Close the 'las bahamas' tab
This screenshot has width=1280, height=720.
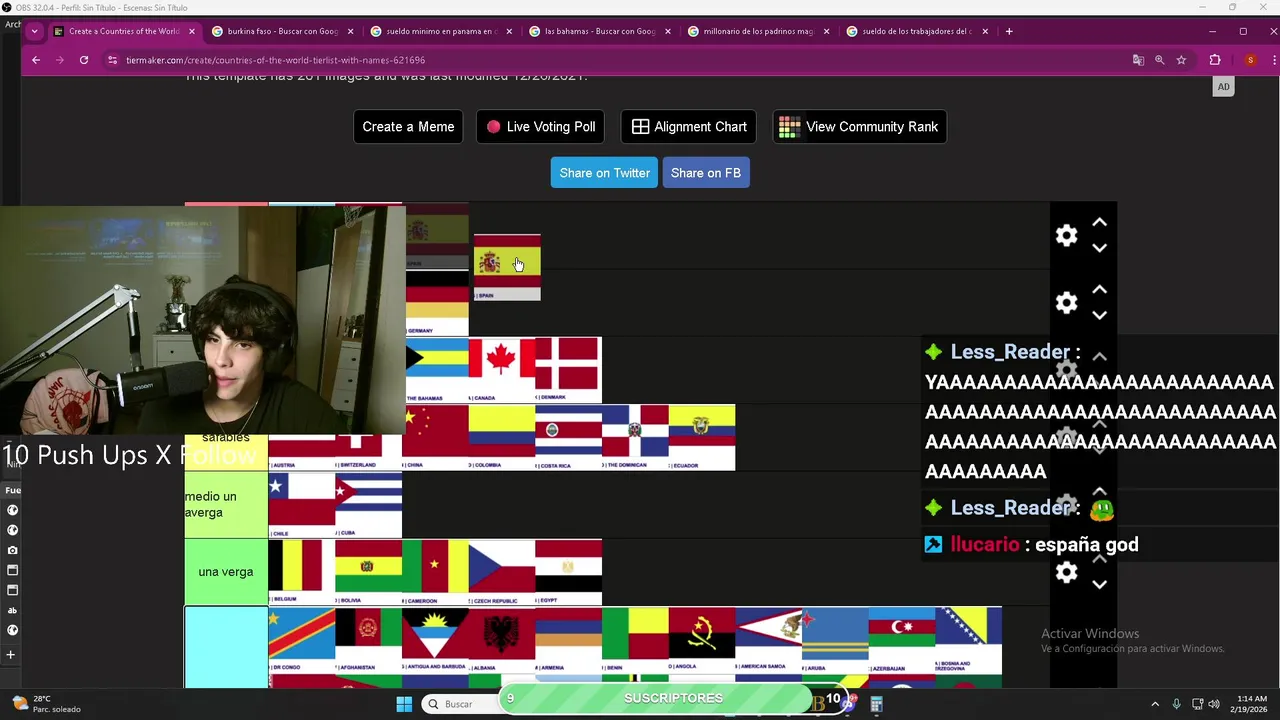click(668, 31)
